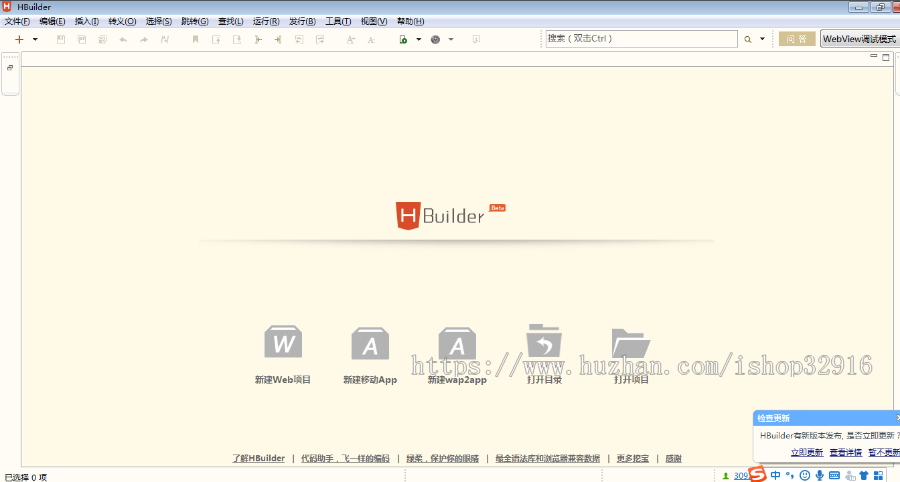This screenshot has width=900, height=482.
Task: Expand the browser run dropdown arrow
Action: coord(451,39)
